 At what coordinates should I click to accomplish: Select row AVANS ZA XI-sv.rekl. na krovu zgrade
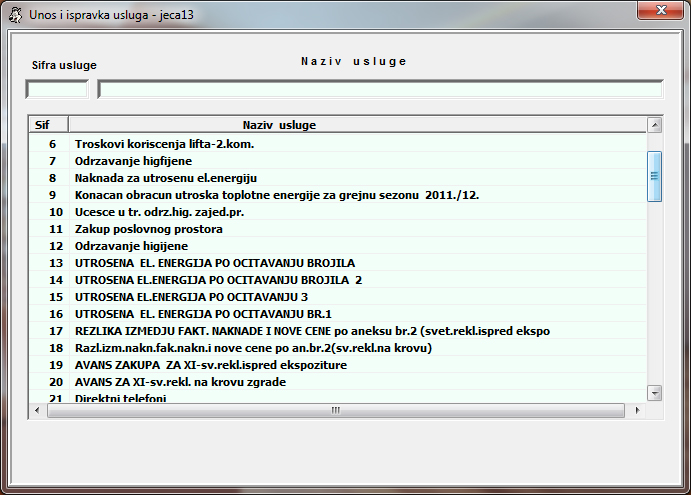pos(338,382)
